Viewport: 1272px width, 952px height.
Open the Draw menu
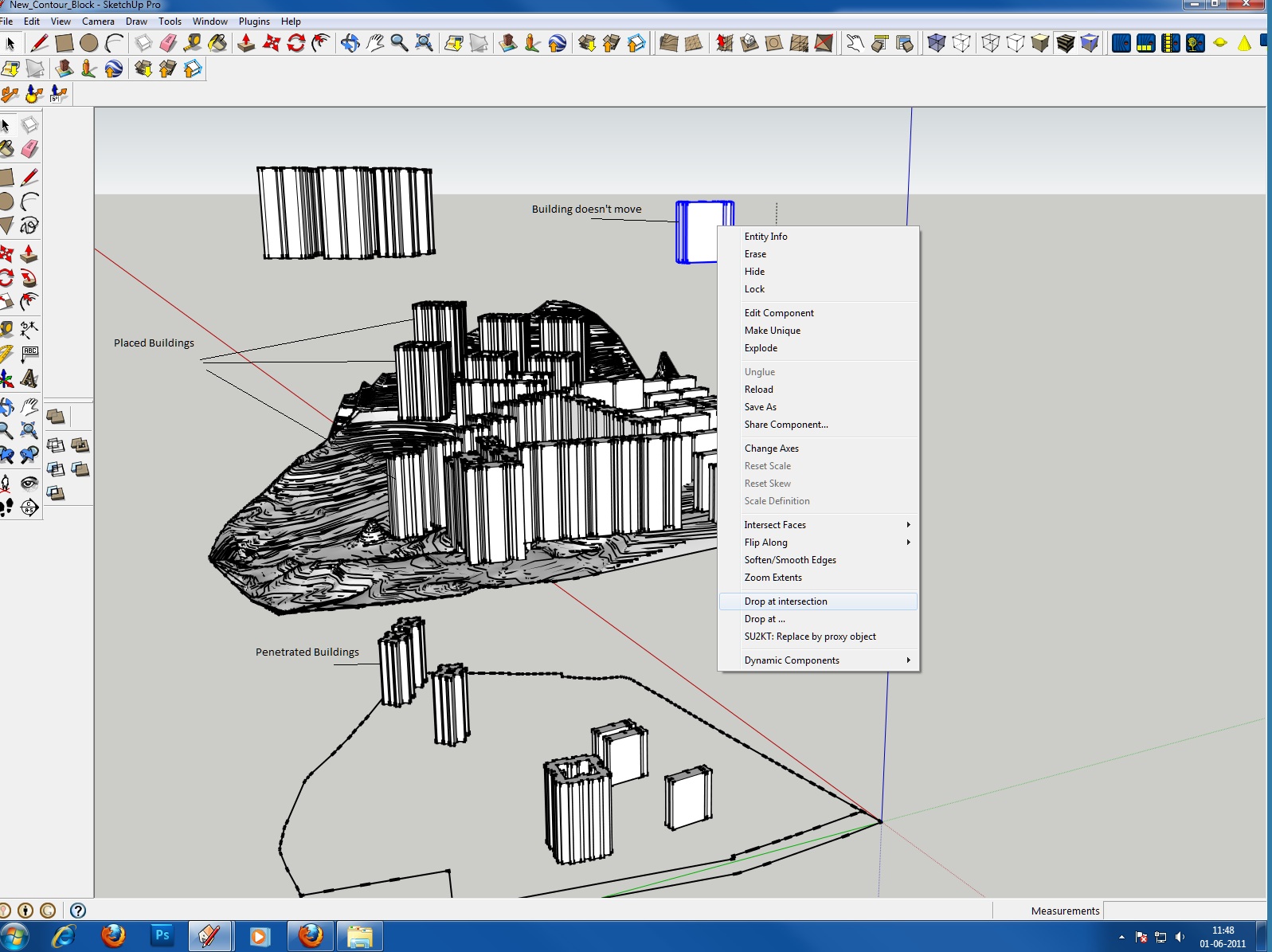[x=136, y=22]
